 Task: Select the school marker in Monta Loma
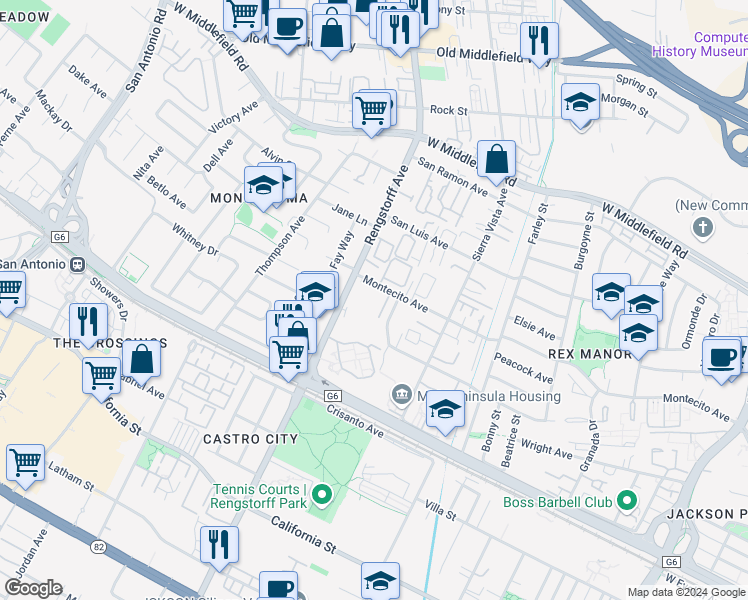tap(264, 186)
